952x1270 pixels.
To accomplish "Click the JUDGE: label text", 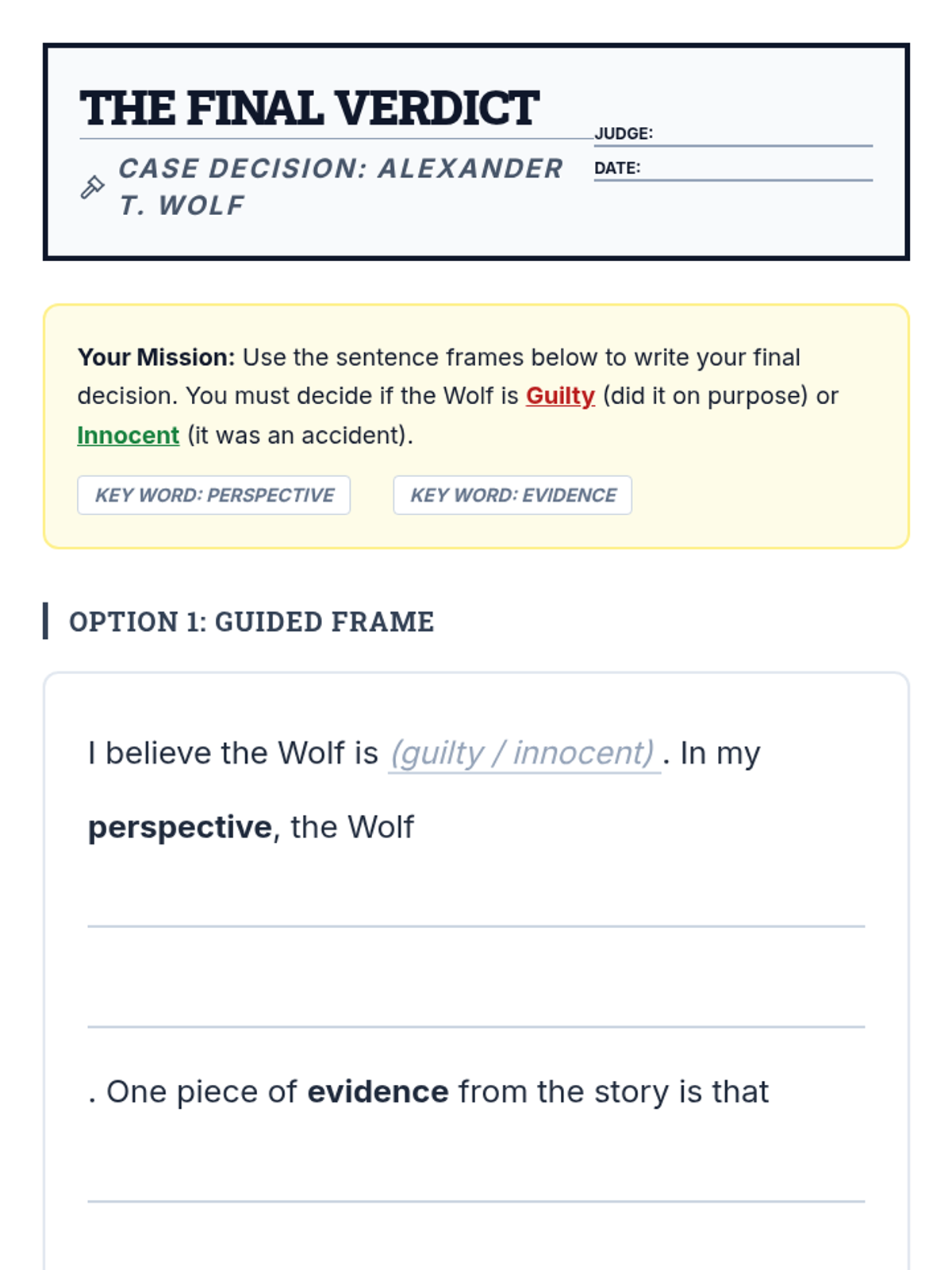I will point(624,133).
